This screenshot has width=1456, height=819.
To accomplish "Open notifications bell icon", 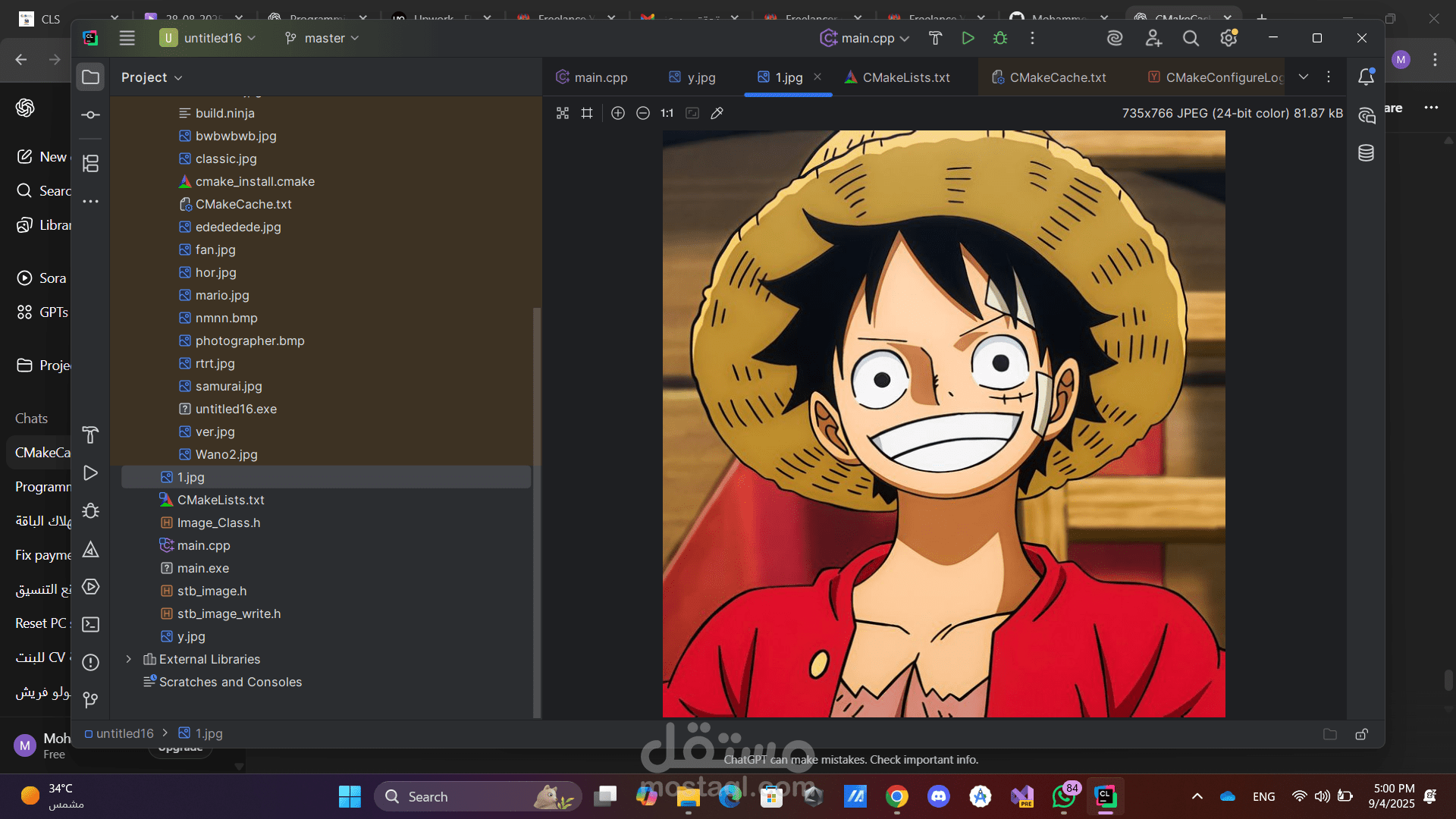I will tap(1366, 77).
